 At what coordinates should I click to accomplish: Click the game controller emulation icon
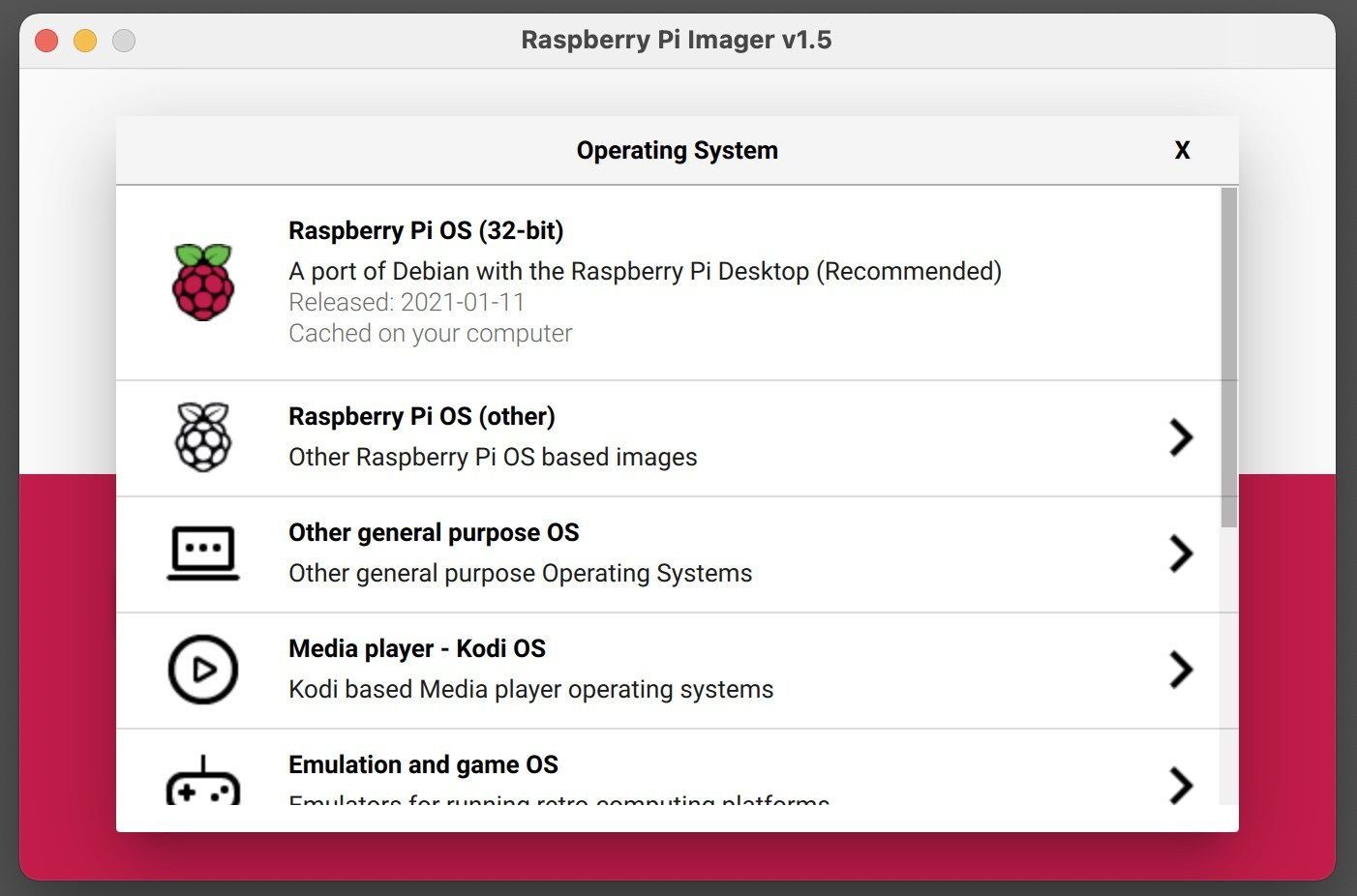[203, 782]
